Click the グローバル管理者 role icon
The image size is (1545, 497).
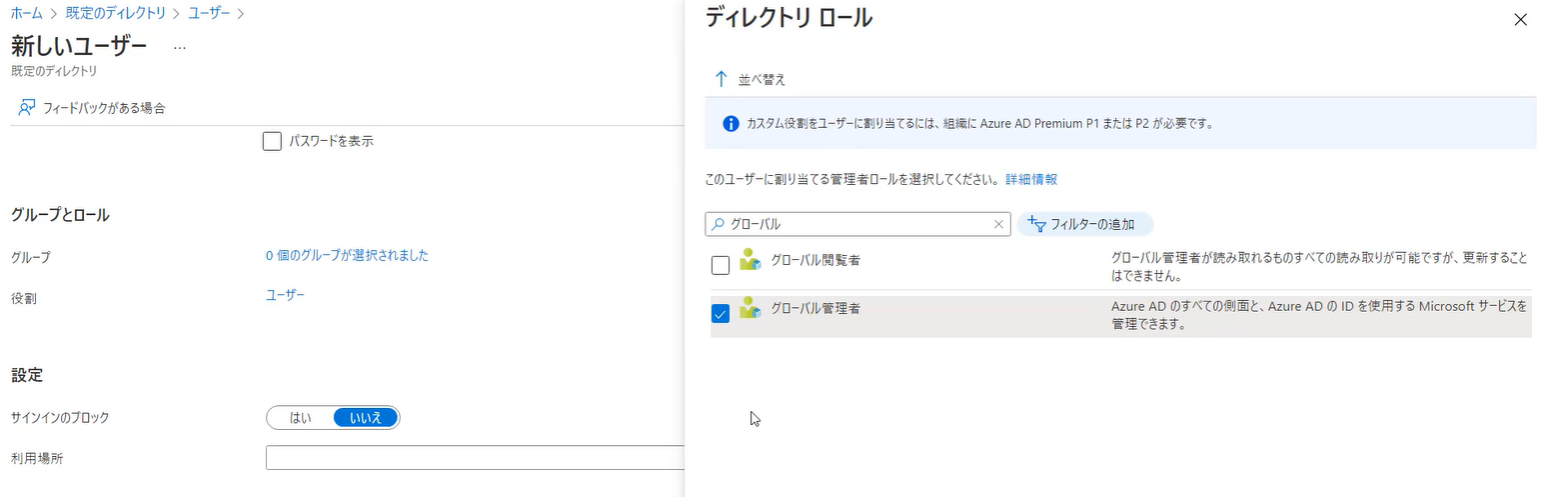pyautogui.click(x=750, y=309)
